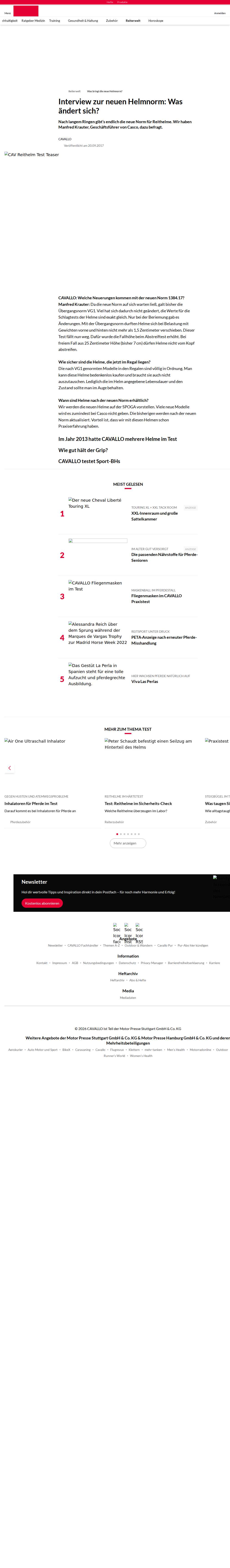Open the Horoskope navigation tab
This screenshot has width=230, height=1568.
coord(156,21)
